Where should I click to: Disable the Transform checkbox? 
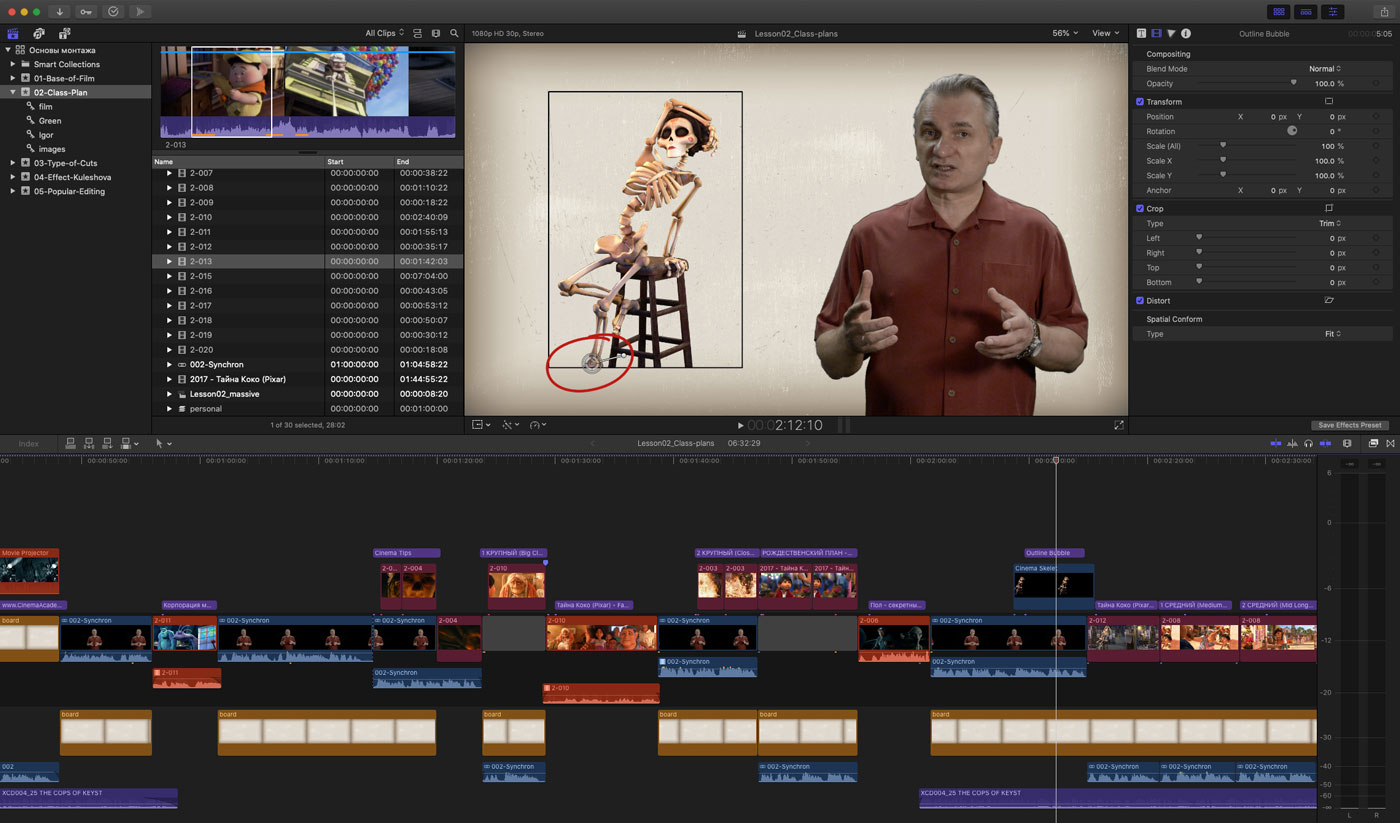pyautogui.click(x=1140, y=101)
